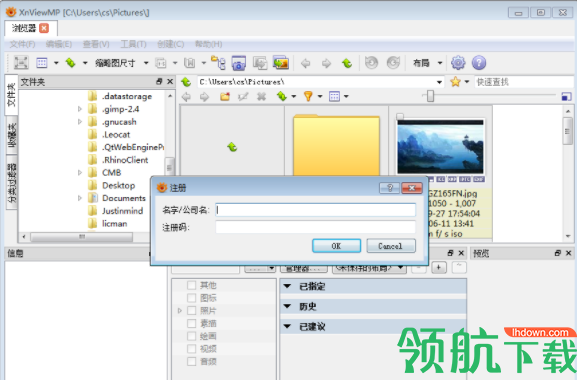Open the 帮助(H) menu
This screenshot has height=380, width=577.
(208, 45)
